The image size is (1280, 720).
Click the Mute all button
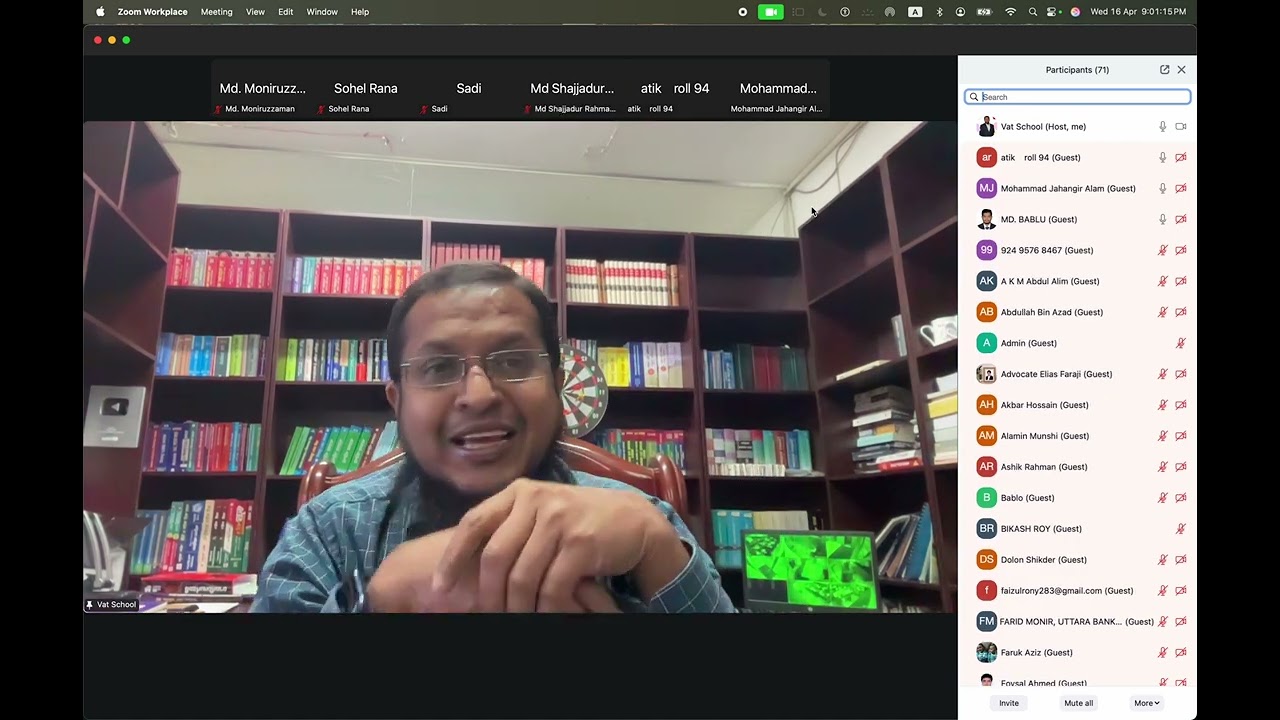[1078, 703]
